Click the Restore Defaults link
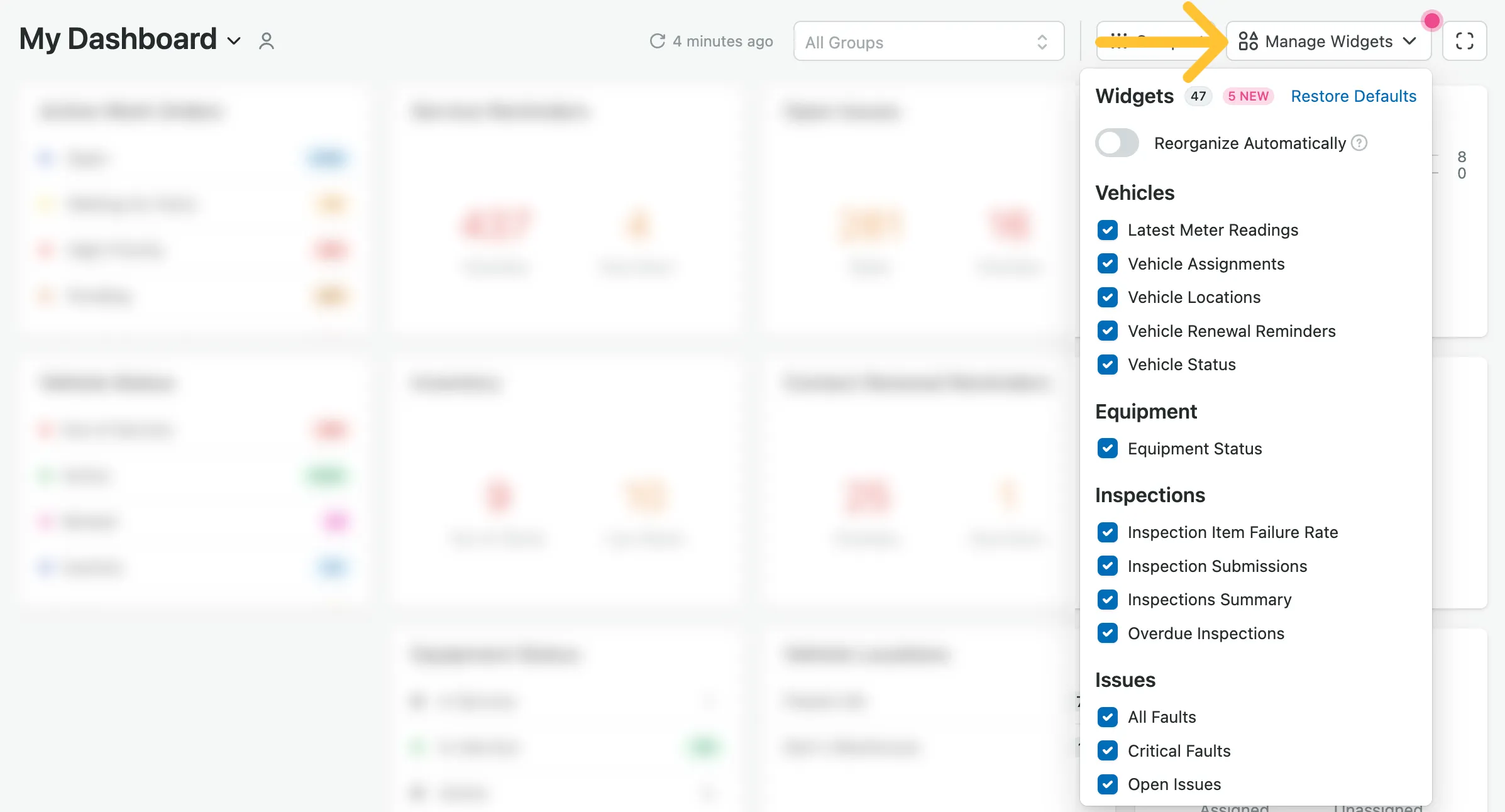The height and width of the screenshot is (812, 1505). pyautogui.click(x=1353, y=96)
